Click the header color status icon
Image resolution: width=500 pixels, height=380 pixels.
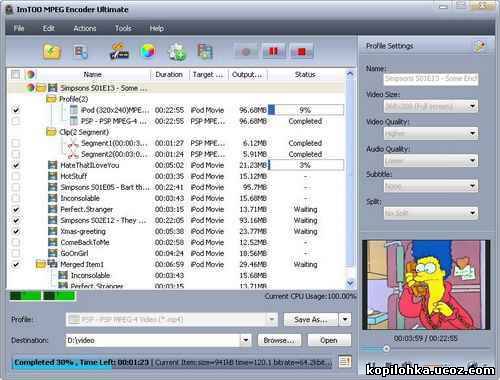(x=30, y=74)
